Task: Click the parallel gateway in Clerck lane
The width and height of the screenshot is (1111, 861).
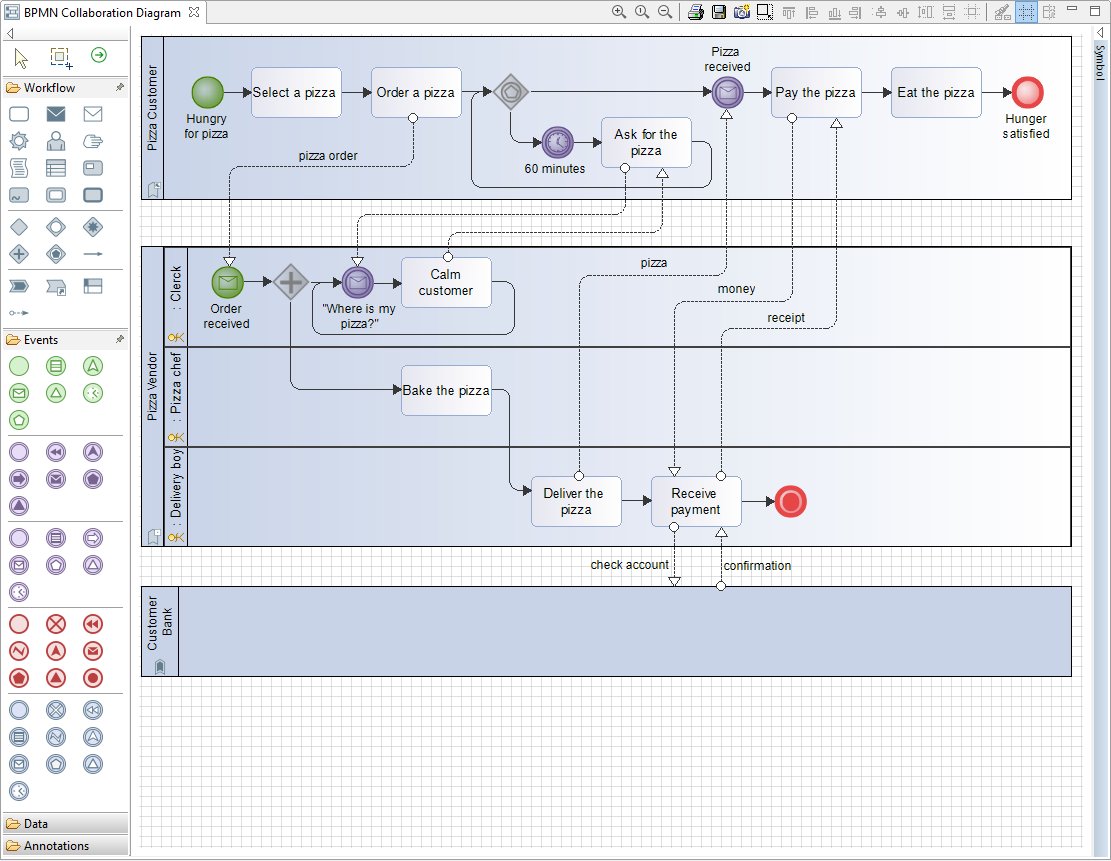Action: point(291,282)
